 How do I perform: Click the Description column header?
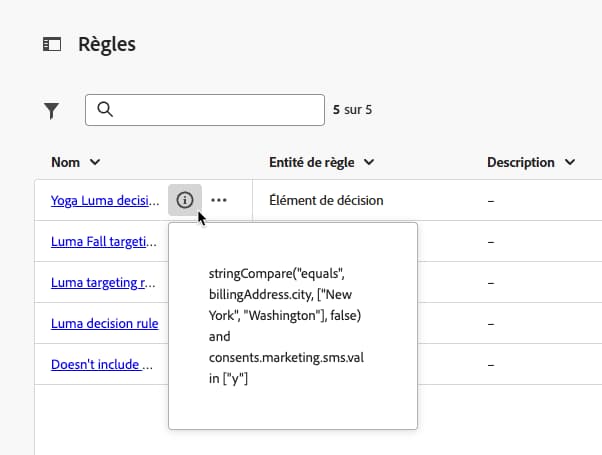520,162
